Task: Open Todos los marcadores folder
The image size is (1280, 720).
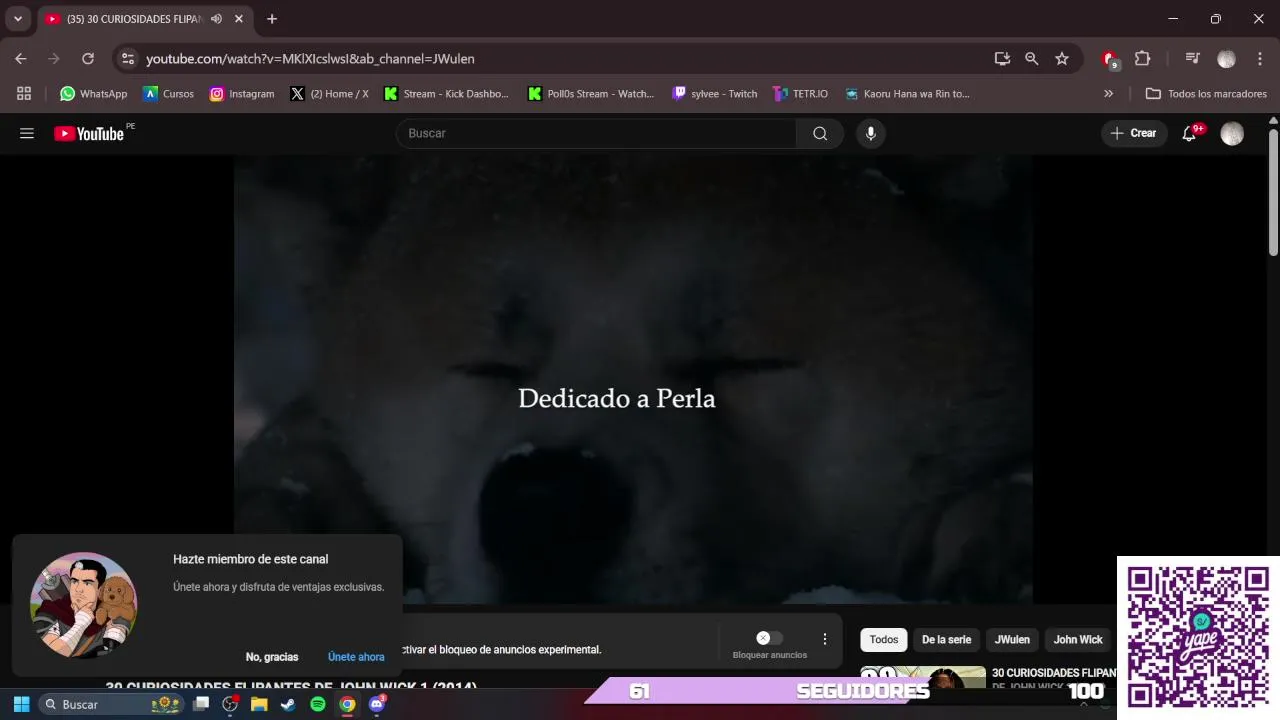Action: [1206, 94]
